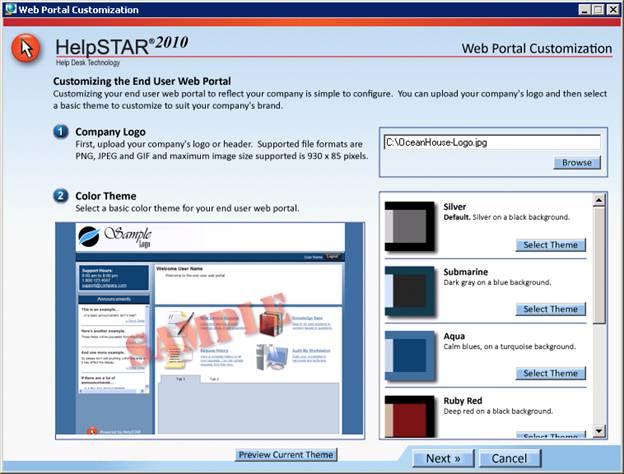
Task: Click the theme list scroll up arrow
Action: pos(599,200)
